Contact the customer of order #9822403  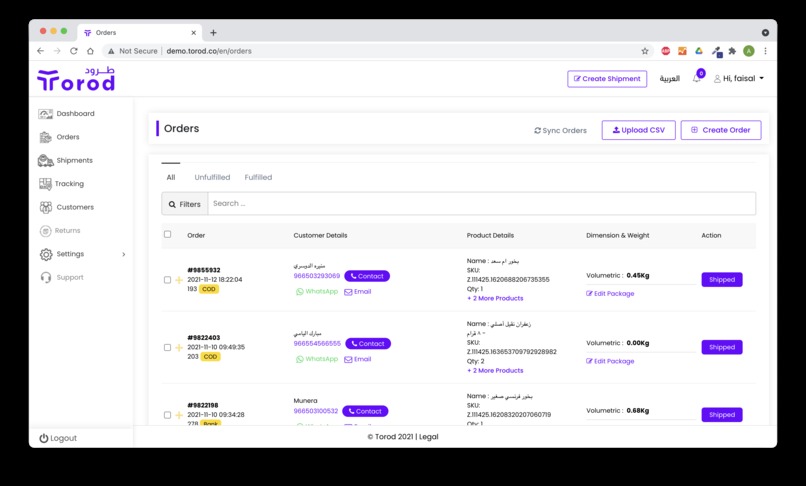coord(368,344)
